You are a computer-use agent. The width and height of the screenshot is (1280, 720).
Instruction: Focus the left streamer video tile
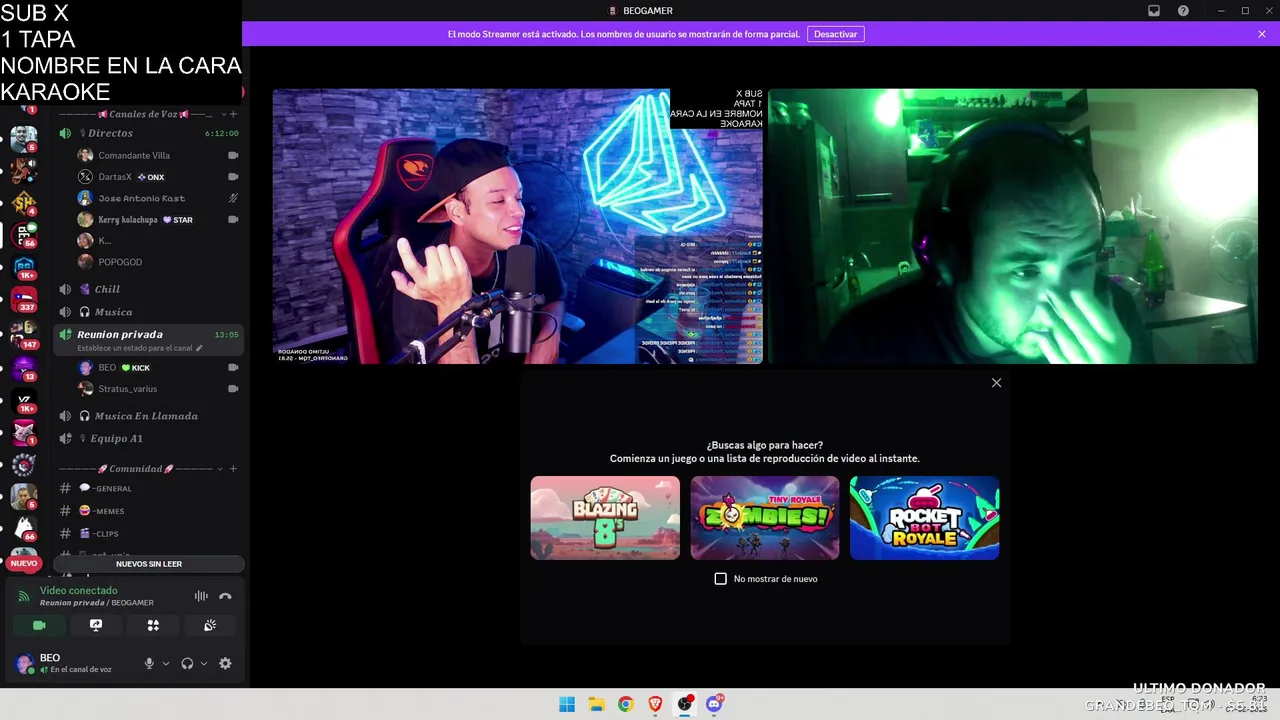point(518,226)
